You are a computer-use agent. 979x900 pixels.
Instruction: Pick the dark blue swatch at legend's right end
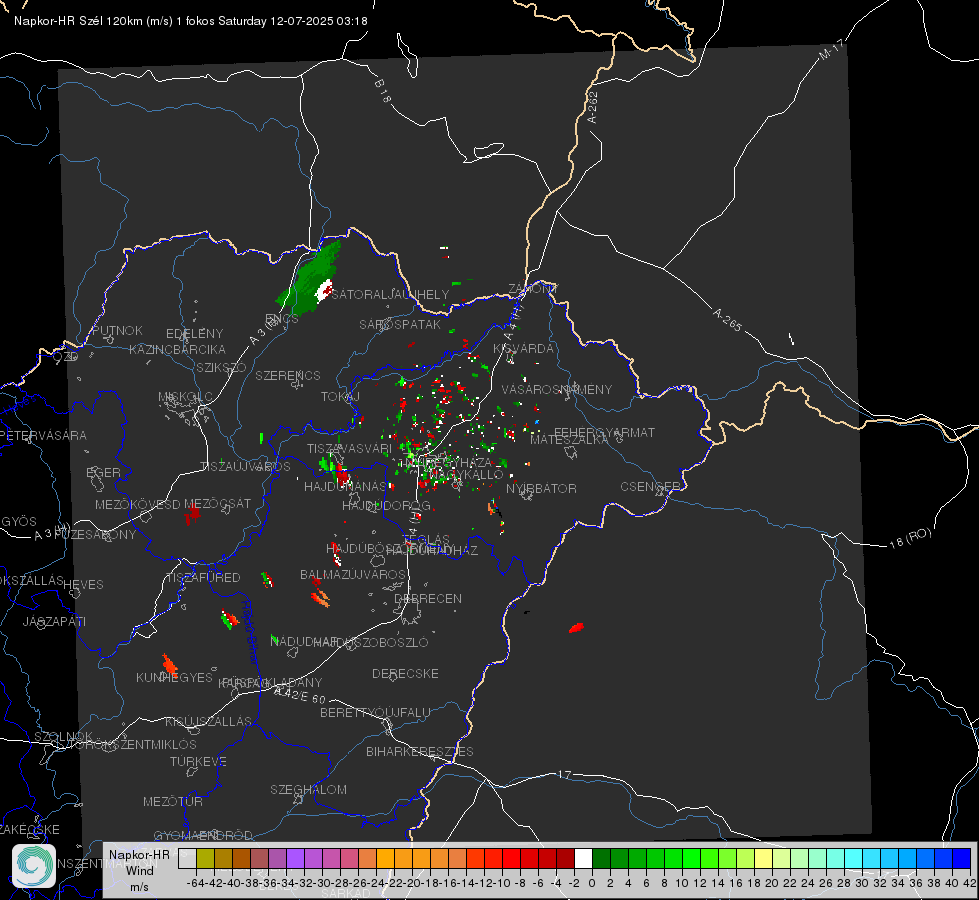(x=962, y=858)
